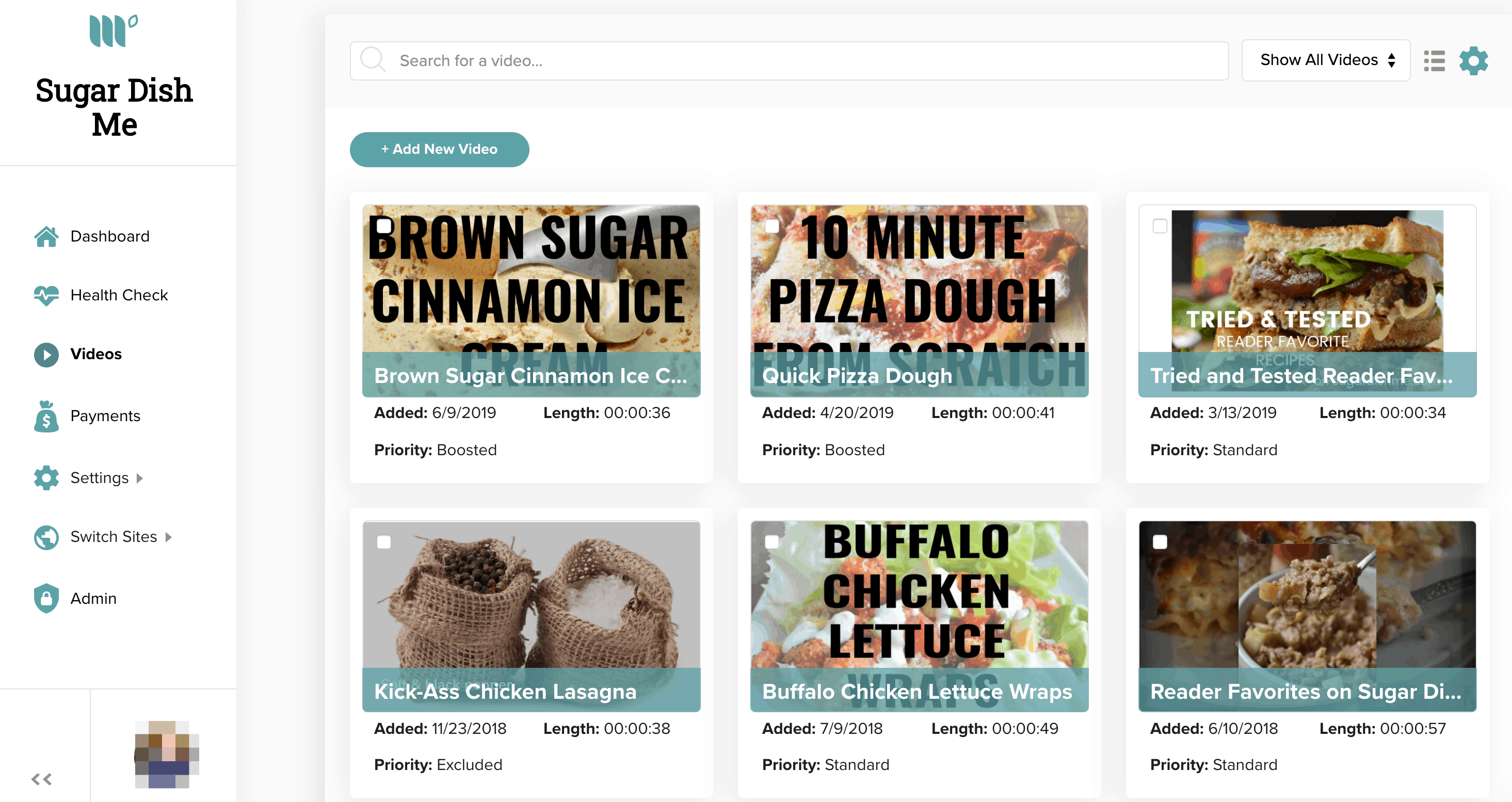Image resolution: width=1512 pixels, height=802 pixels.
Task: Select the Switch Sites globe icon
Action: (46, 537)
